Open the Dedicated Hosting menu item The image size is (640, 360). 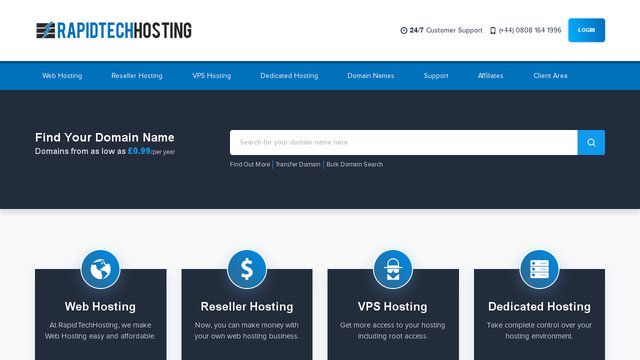(x=289, y=76)
